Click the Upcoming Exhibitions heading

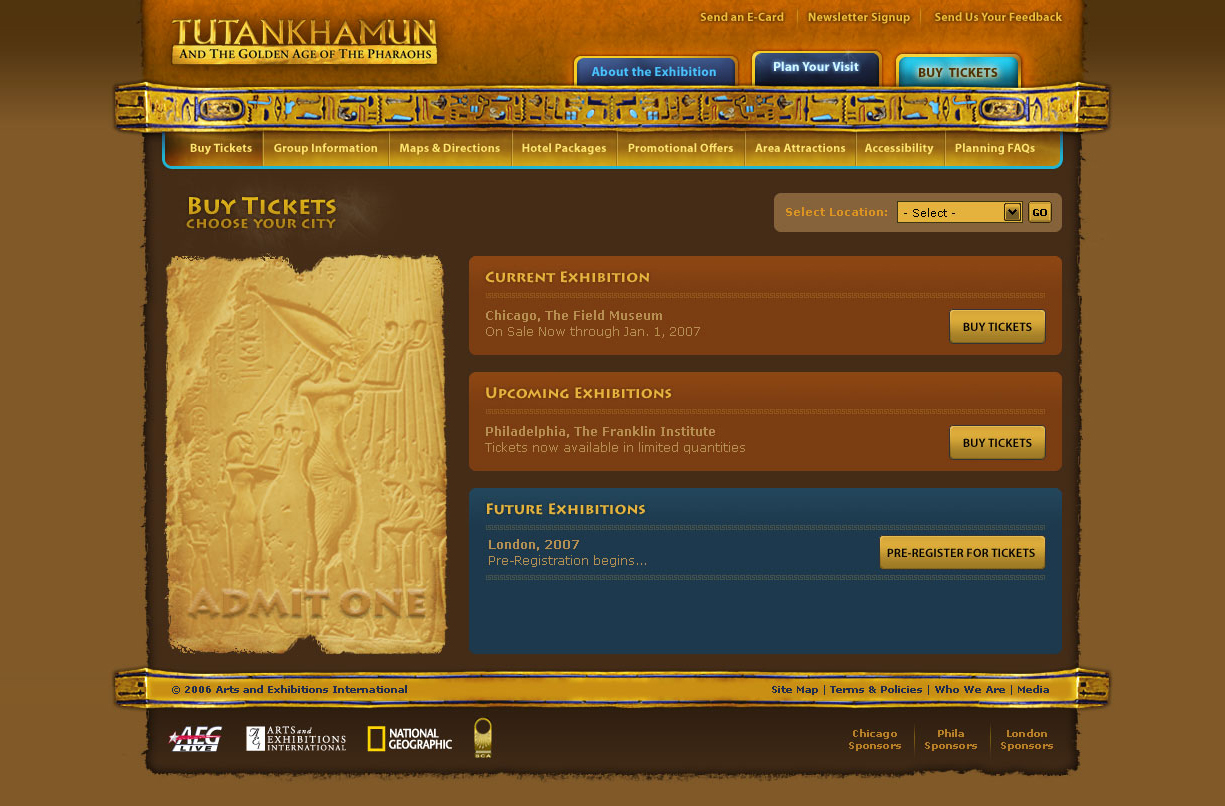(x=579, y=393)
